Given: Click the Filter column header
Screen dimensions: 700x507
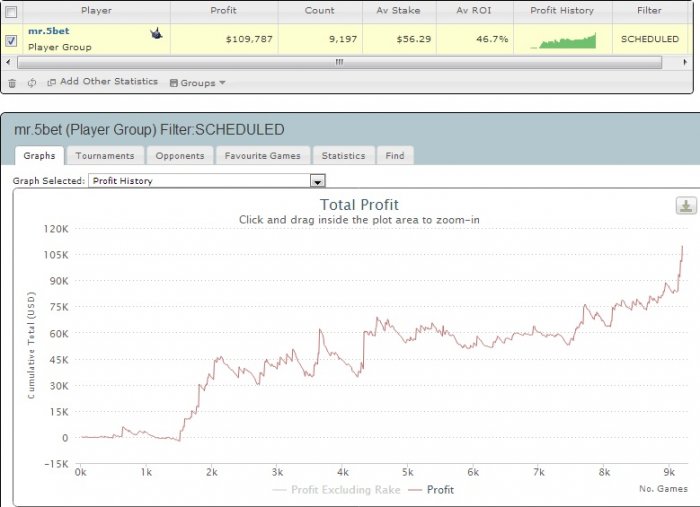Looking at the screenshot, I should click(x=650, y=11).
